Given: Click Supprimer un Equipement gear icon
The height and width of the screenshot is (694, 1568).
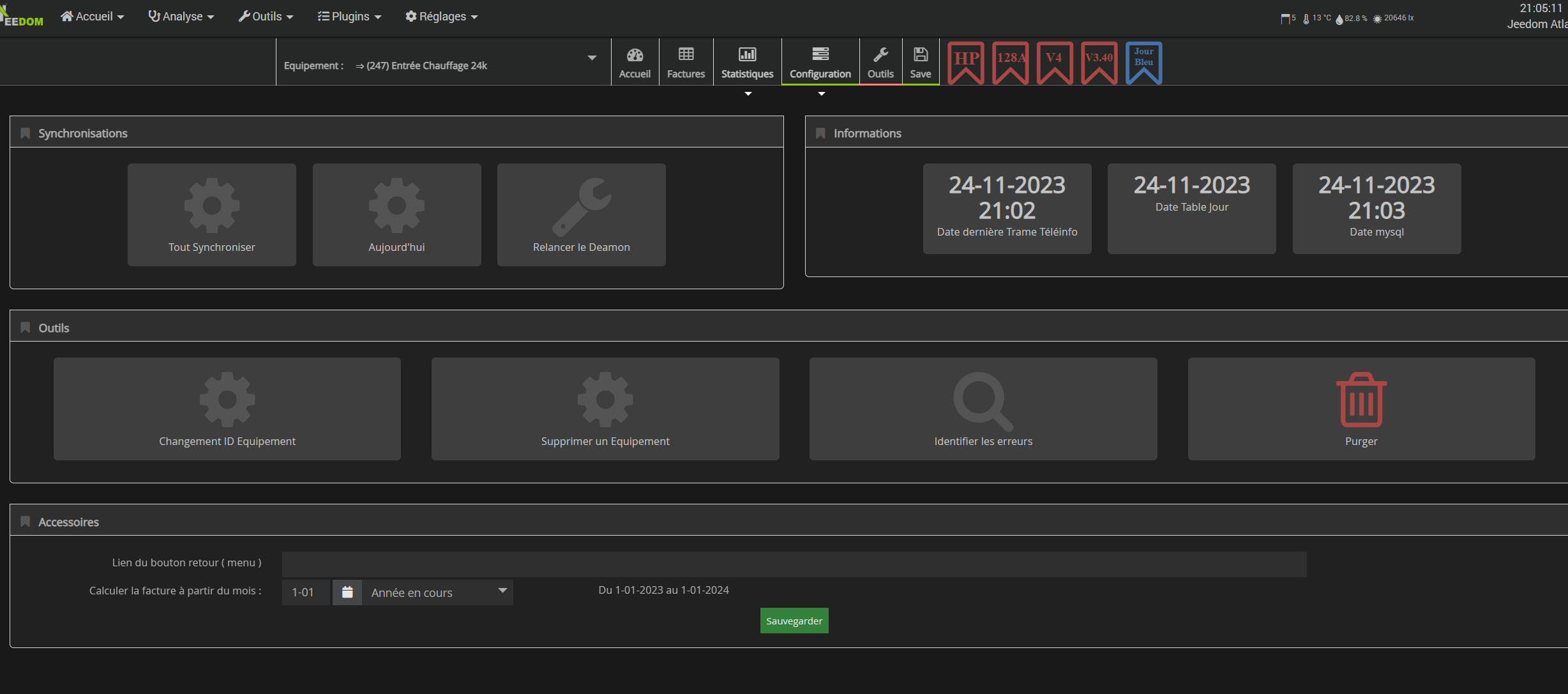Looking at the screenshot, I should pos(605,400).
